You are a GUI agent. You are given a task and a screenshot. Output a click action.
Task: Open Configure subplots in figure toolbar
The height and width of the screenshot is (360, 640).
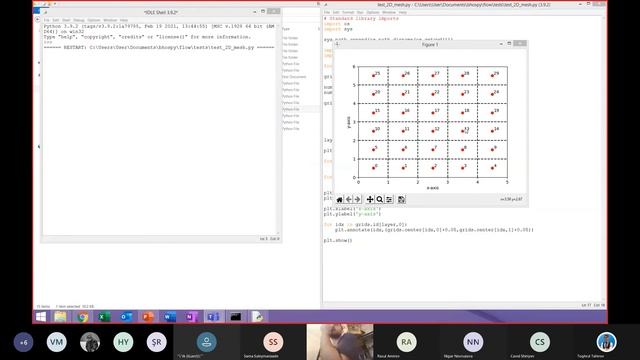click(x=389, y=199)
